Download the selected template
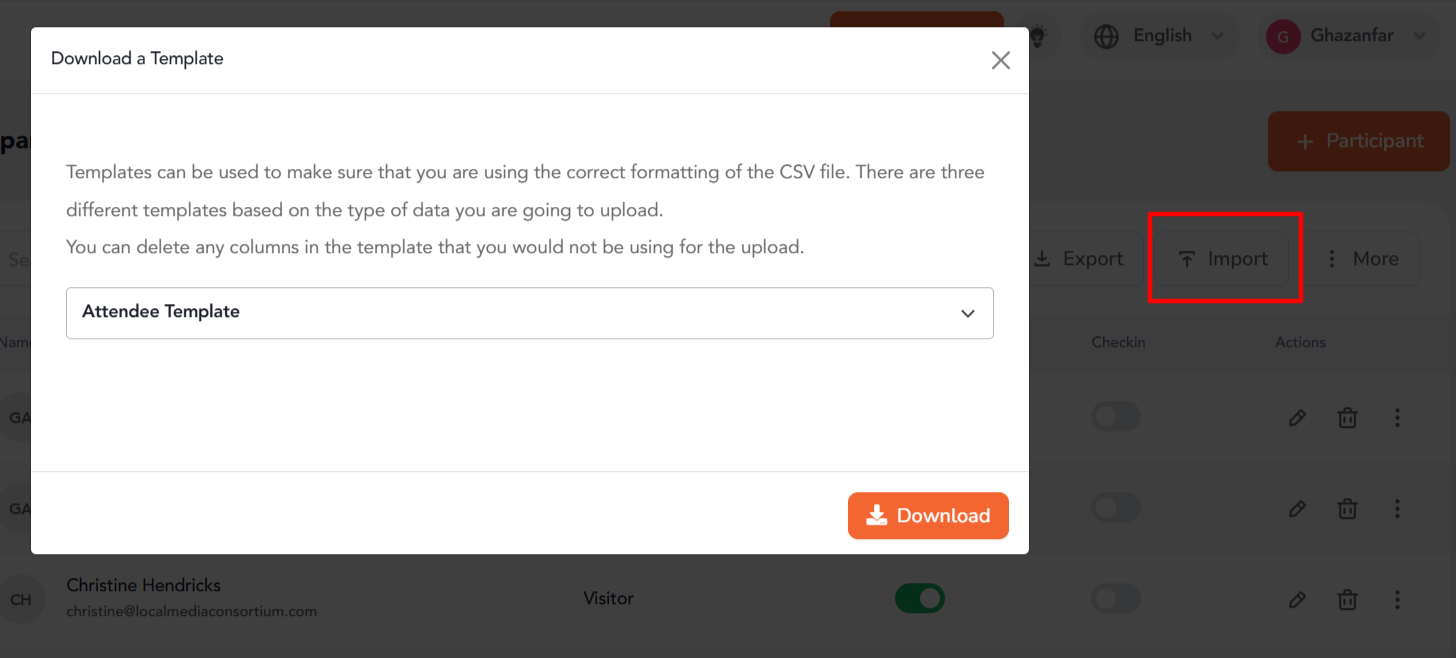 (x=928, y=515)
